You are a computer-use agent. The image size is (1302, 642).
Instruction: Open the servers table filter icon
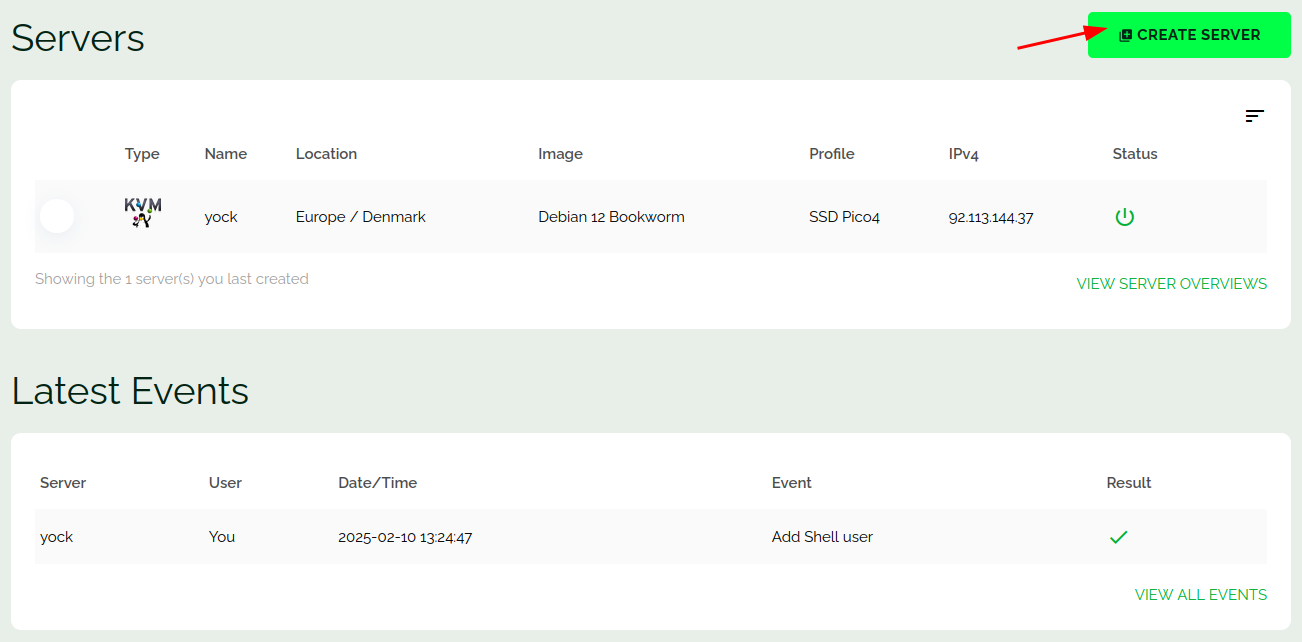[x=1254, y=116]
